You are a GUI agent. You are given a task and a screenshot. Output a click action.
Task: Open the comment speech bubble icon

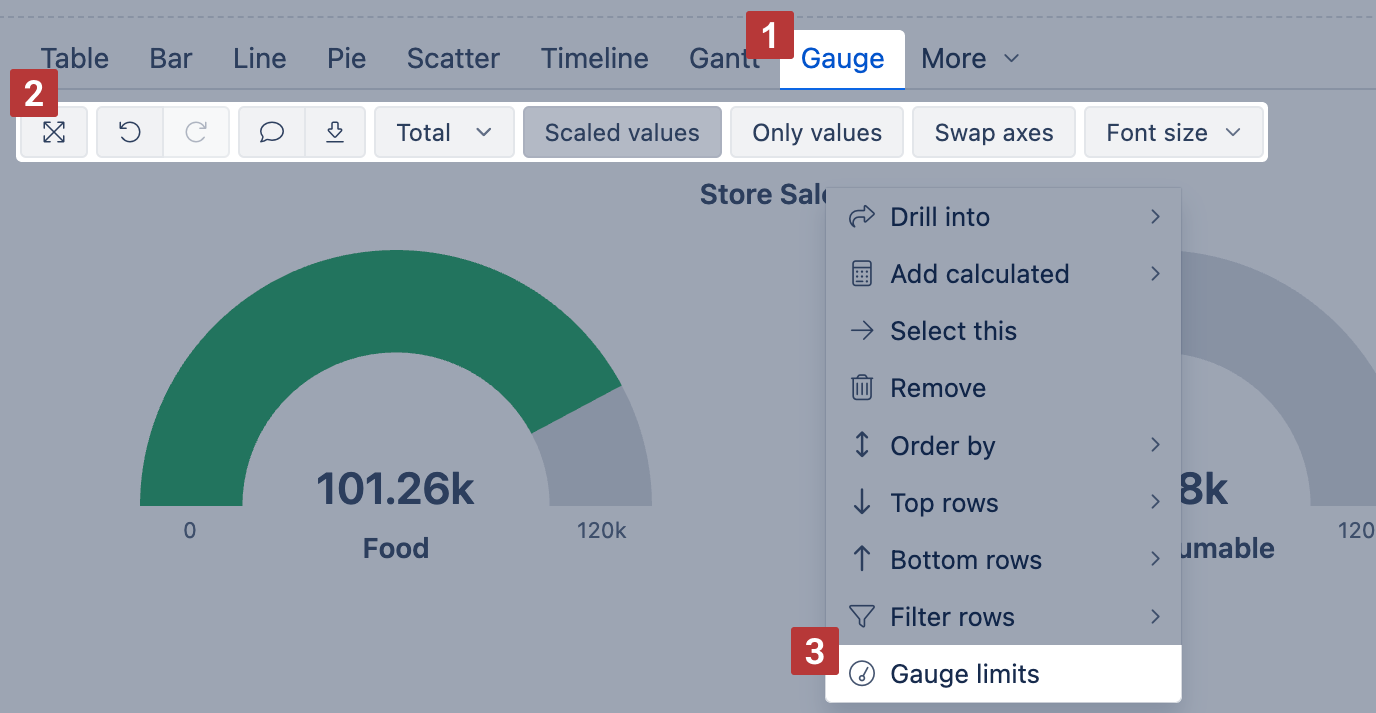(271, 133)
